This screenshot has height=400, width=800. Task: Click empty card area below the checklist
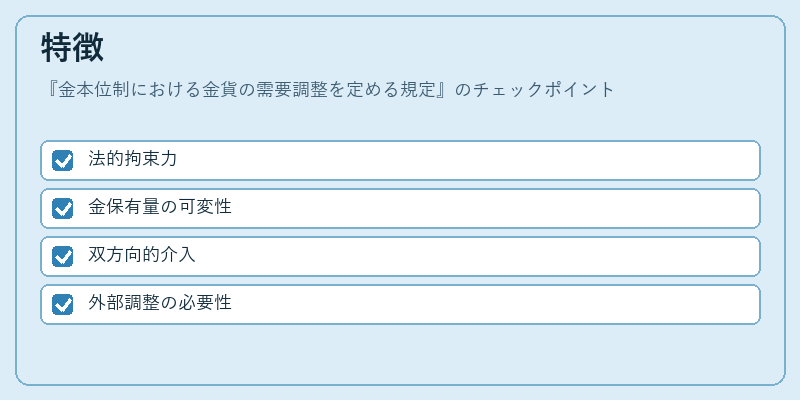click(x=400, y=354)
